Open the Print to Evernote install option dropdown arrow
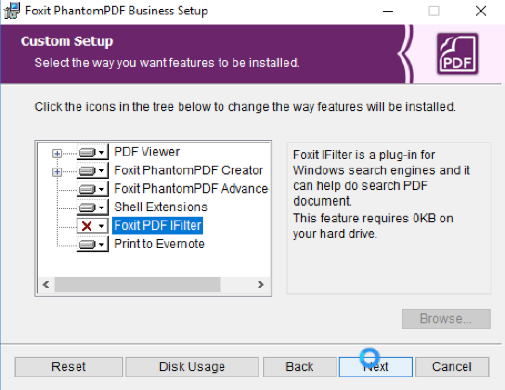Screen dimensions: 505x390 pos(102,245)
